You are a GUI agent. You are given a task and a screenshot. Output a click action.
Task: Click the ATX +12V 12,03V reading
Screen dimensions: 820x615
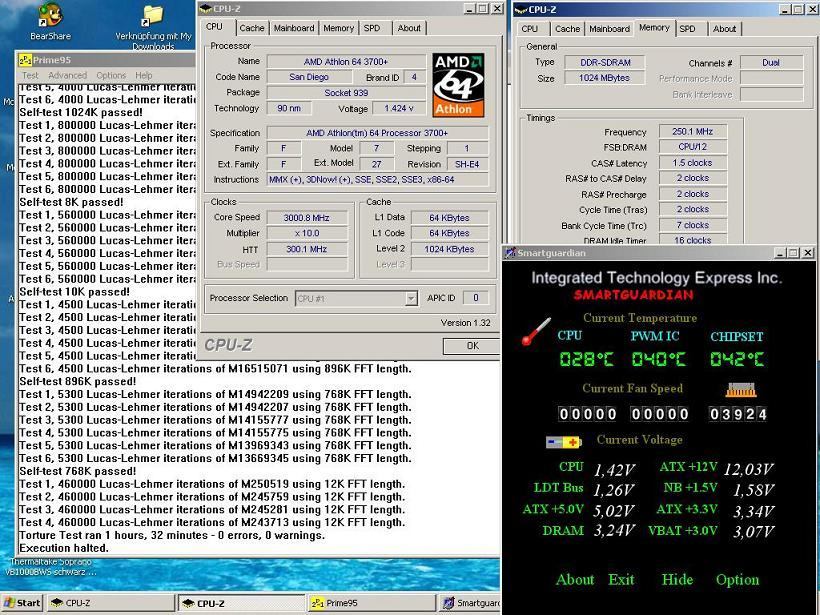pos(748,469)
